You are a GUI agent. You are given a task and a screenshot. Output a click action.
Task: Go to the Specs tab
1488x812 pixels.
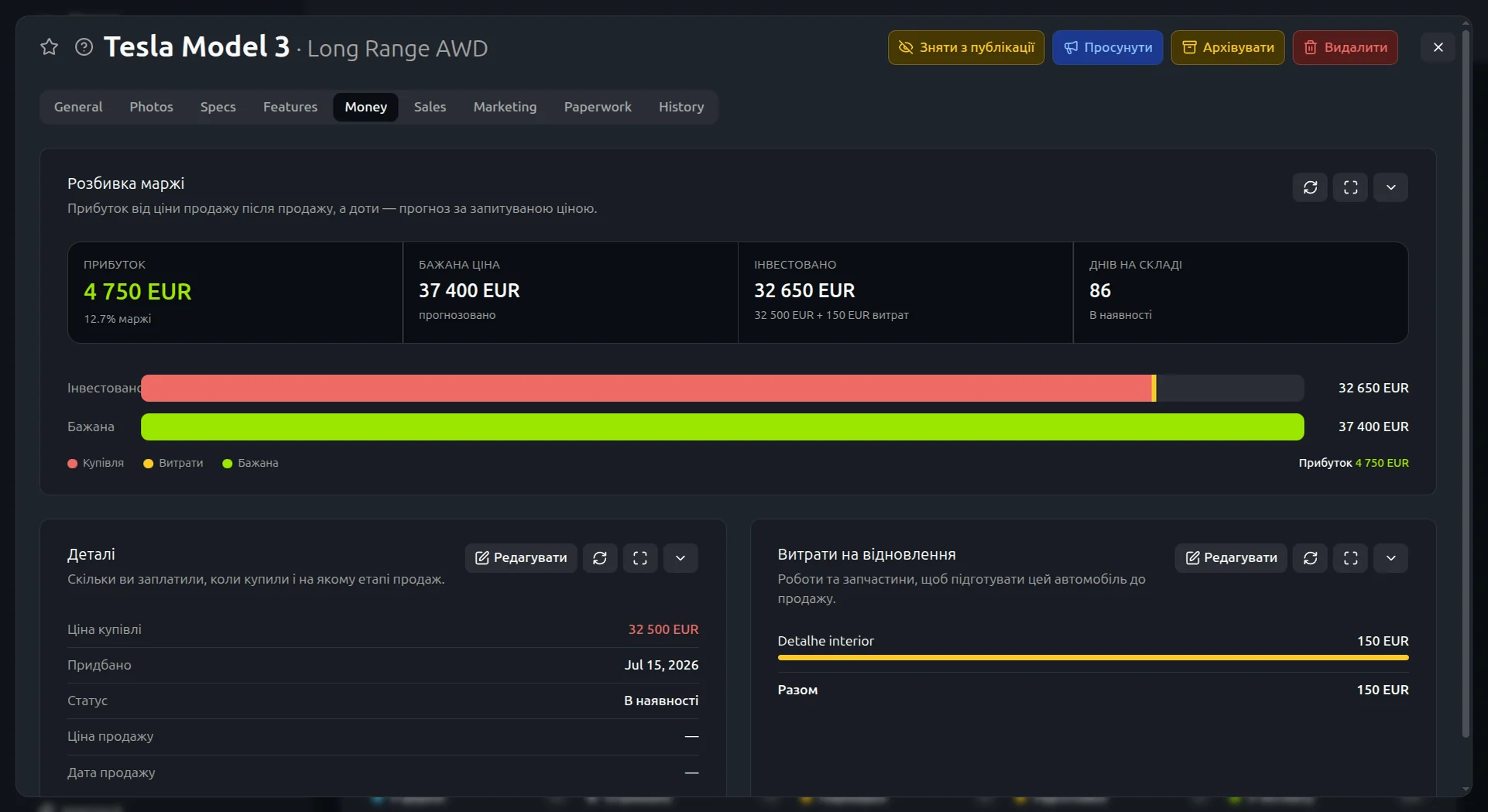218,107
